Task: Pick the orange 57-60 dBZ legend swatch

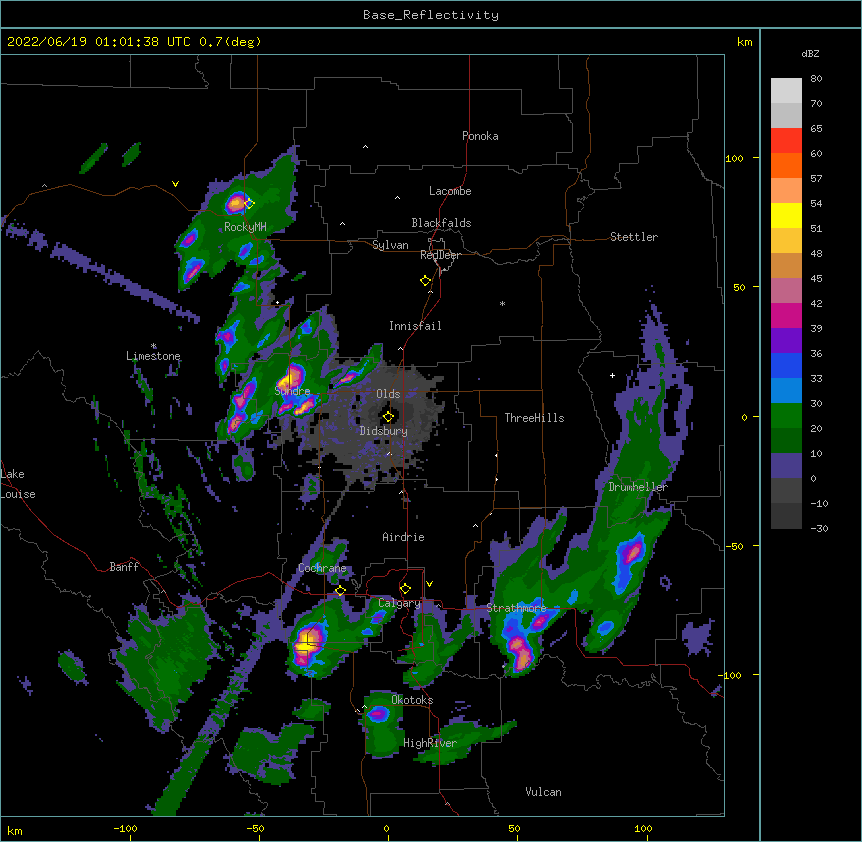Action: 786,165
